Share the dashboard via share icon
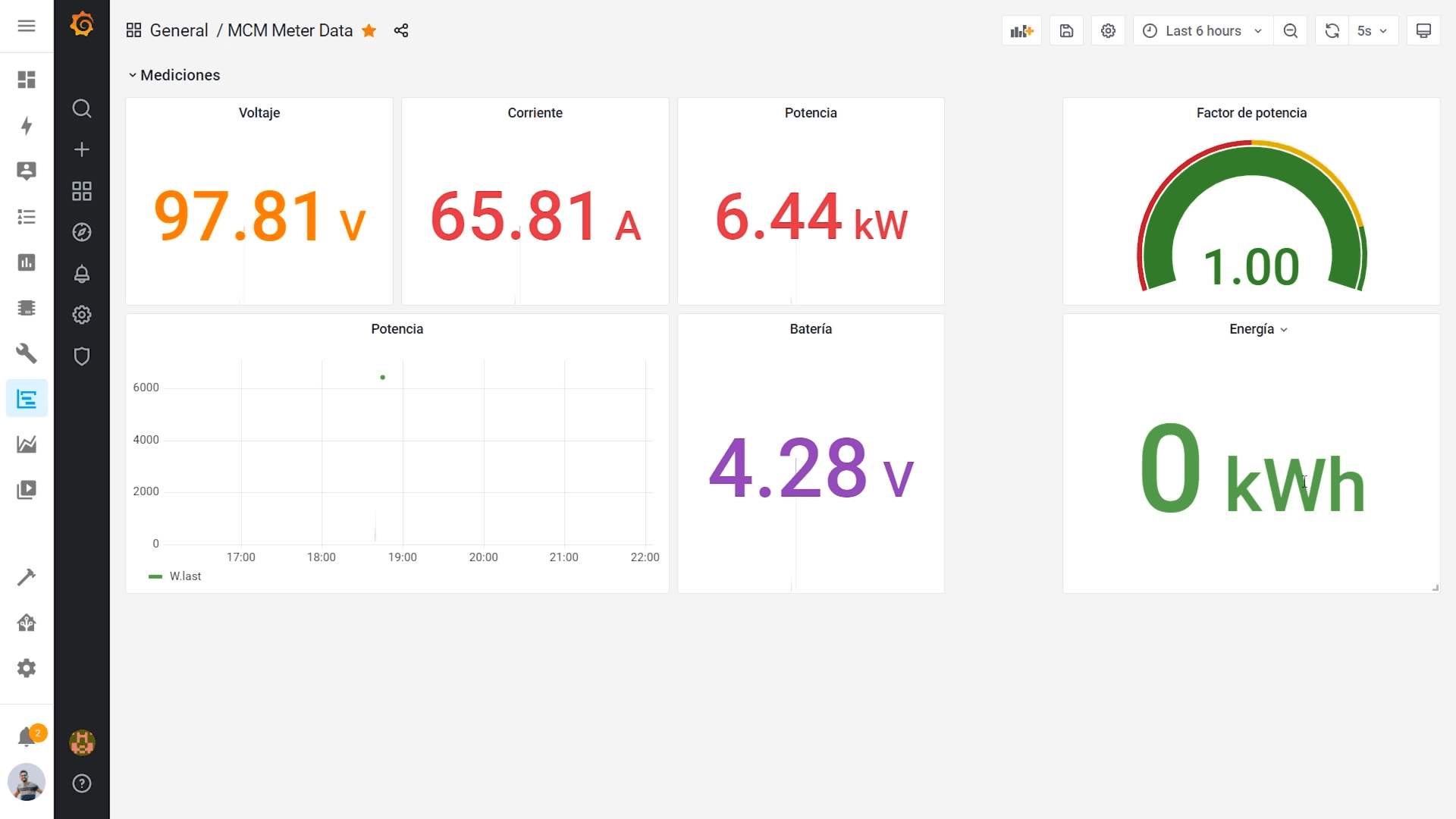This screenshot has height=819, width=1456. coord(401,30)
